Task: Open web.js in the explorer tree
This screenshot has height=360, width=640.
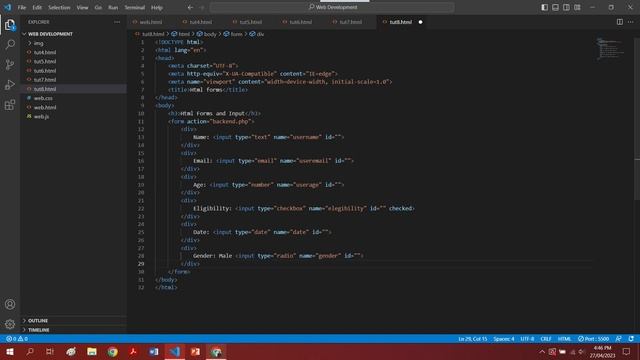Action: tap(73, 117)
